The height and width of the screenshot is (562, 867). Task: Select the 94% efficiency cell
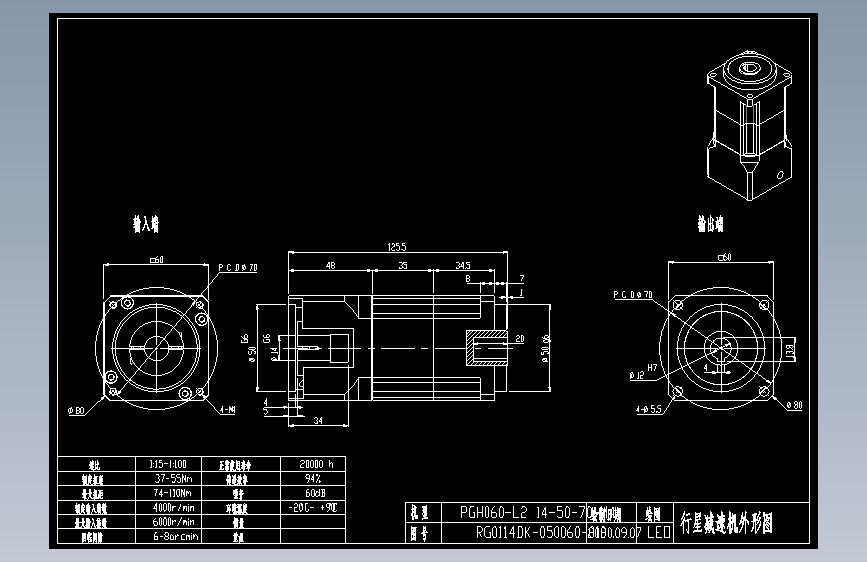pos(313,478)
